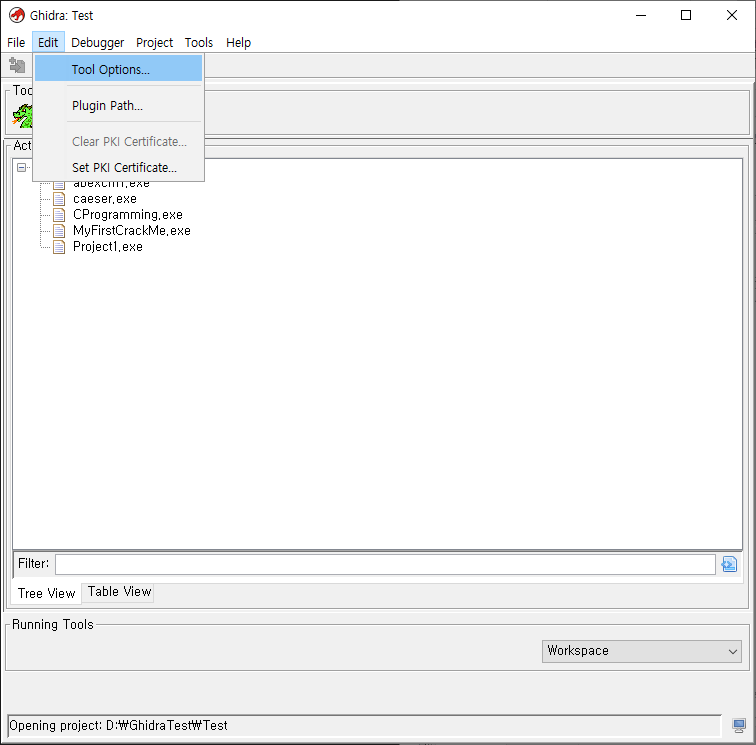Click the Ghidra red dragon title icon
The width and height of the screenshot is (756, 745).
[17, 15]
